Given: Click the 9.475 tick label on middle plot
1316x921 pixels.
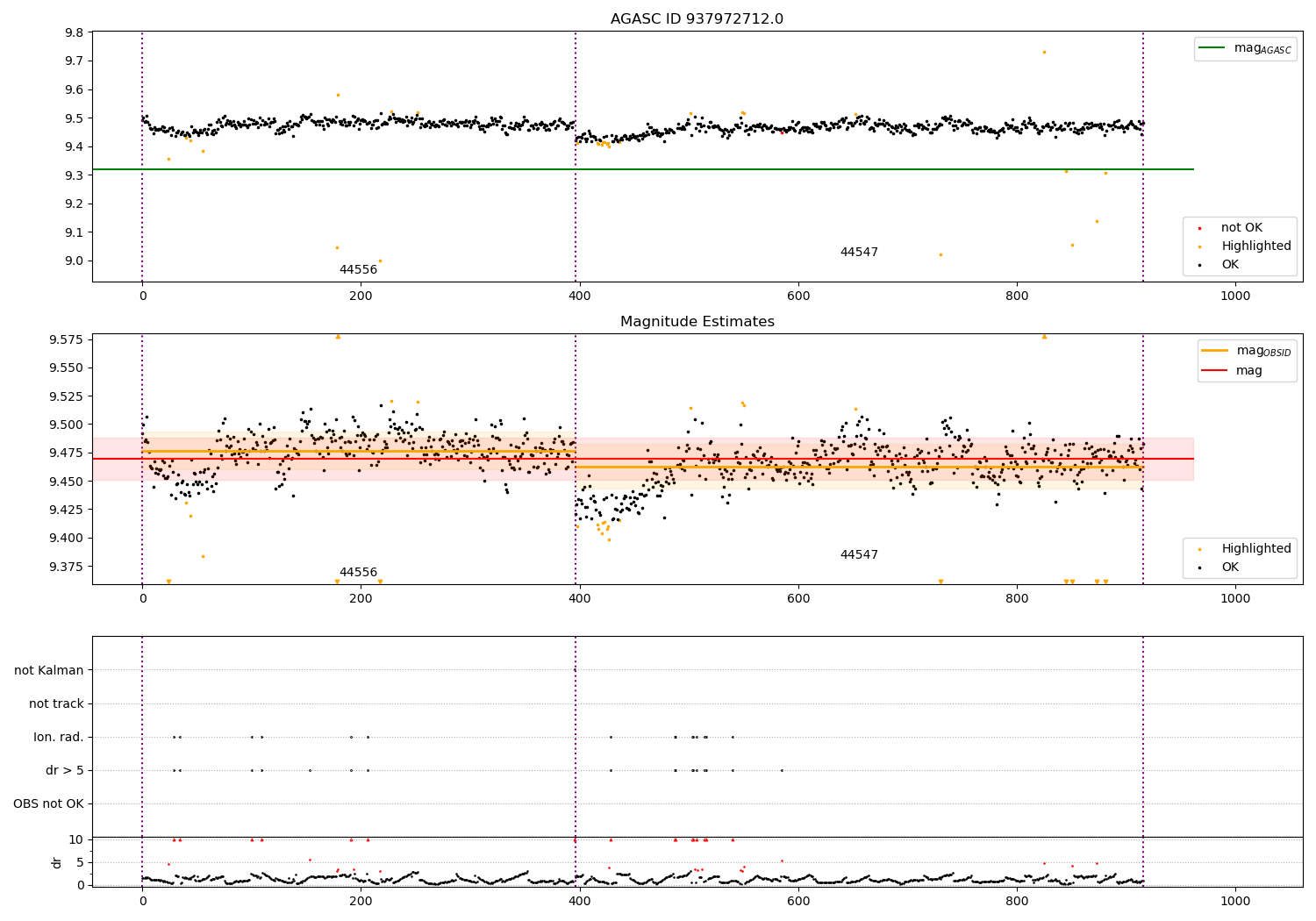Looking at the screenshot, I should 66,453.
